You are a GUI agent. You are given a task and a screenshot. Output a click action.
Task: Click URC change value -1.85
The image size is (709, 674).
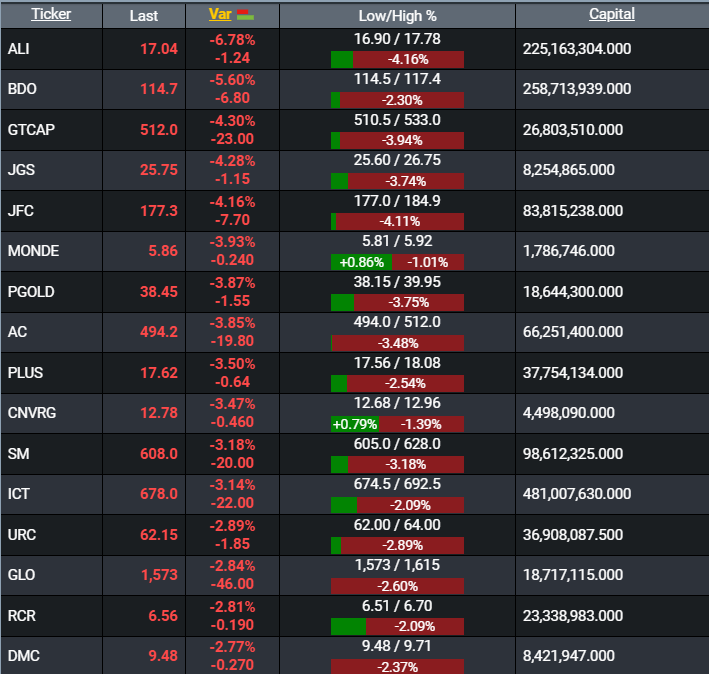(232, 543)
